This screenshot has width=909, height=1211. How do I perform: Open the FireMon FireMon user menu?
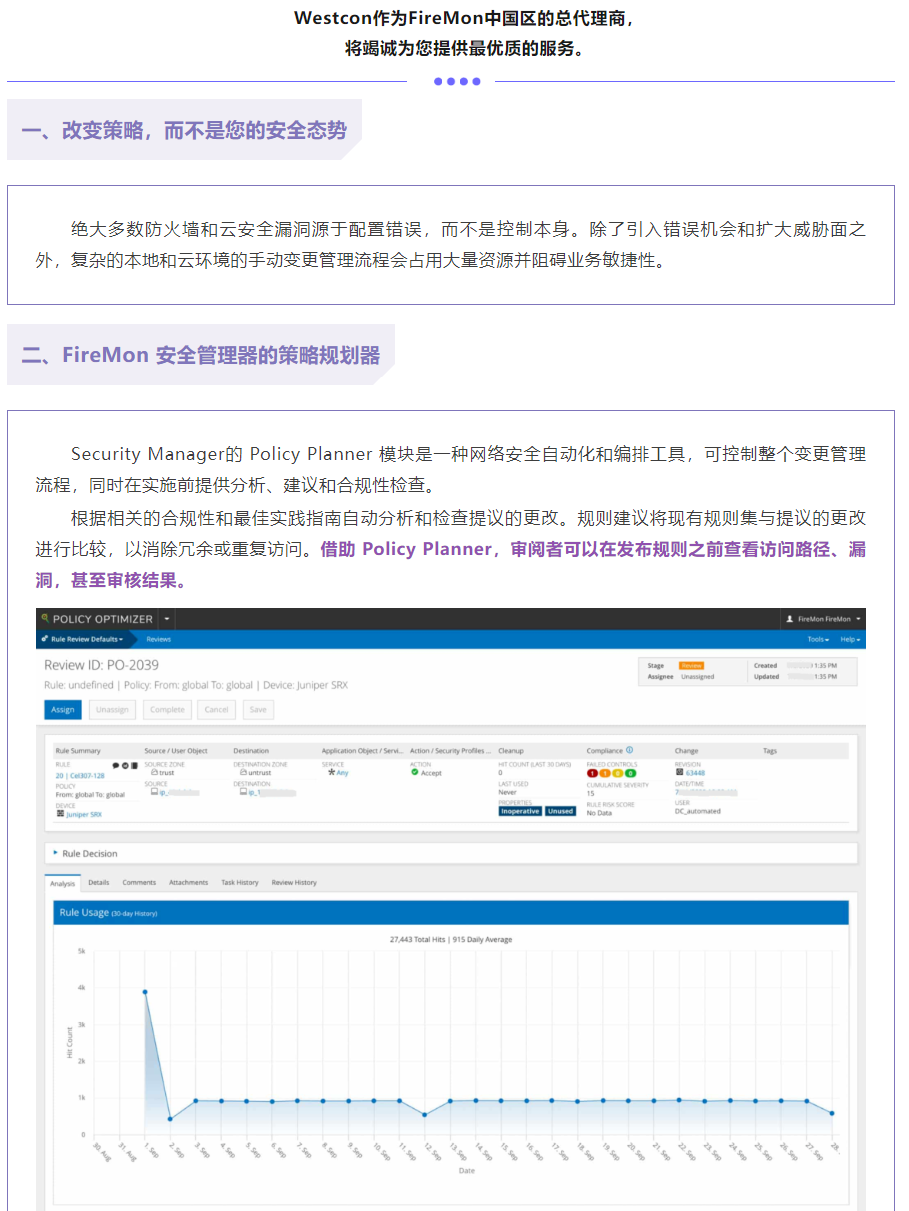(824, 619)
